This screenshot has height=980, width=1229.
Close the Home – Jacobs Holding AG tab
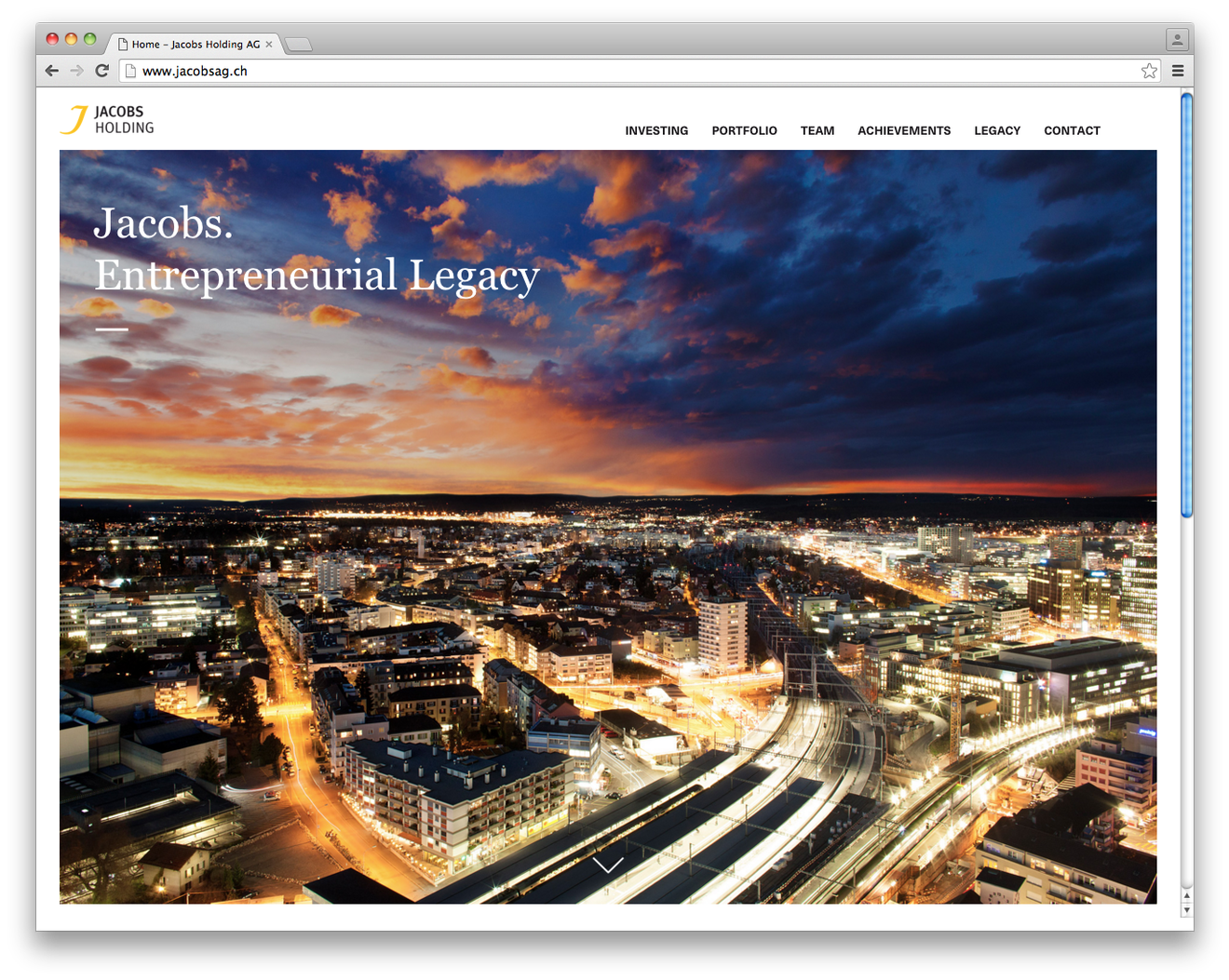tap(269, 44)
